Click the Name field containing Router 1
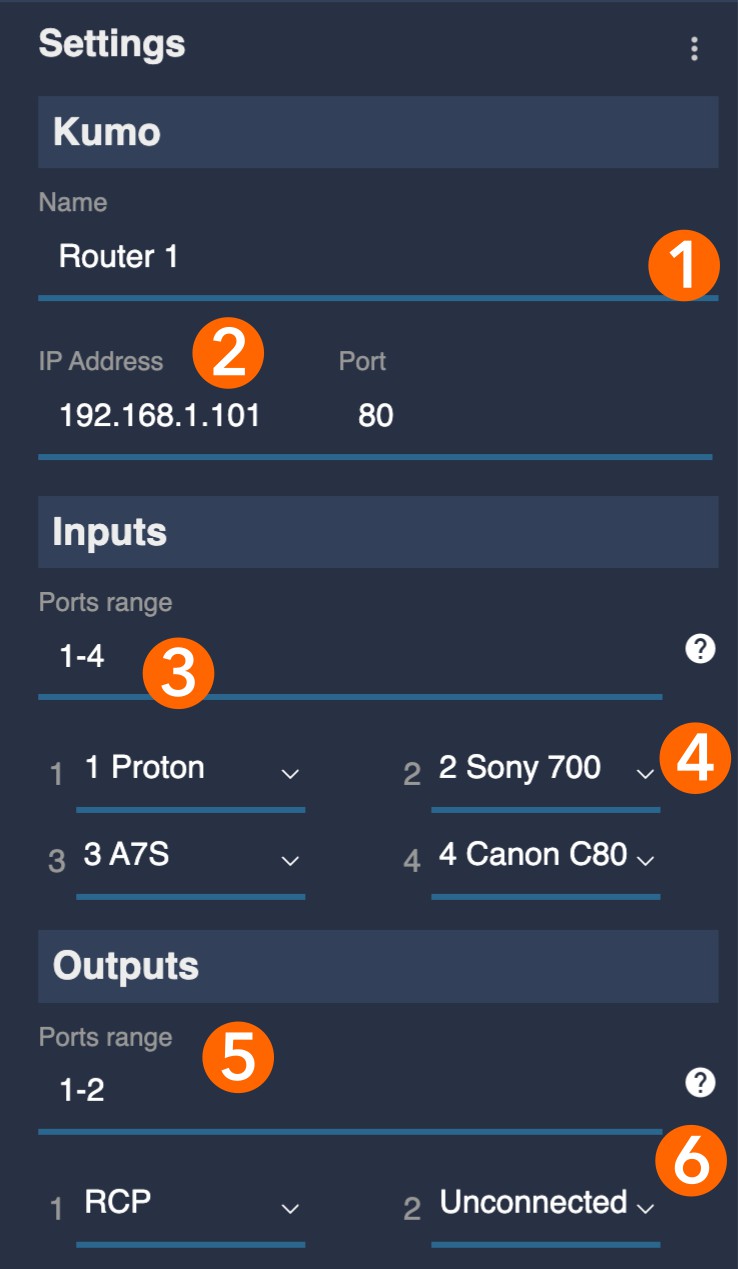Screen dimensions: 738x1269 point(340,258)
